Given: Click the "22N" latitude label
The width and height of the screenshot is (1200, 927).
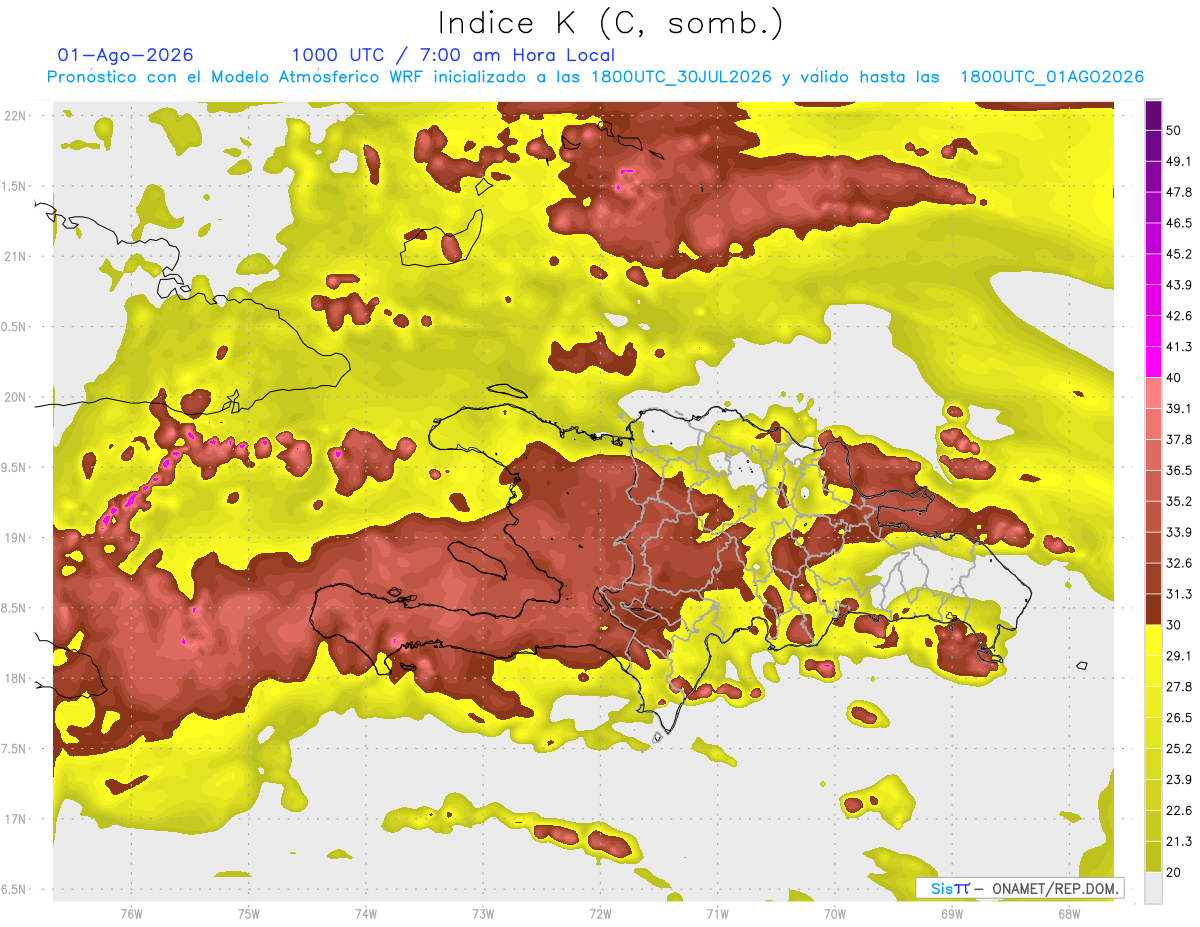Looking at the screenshot, I should 17,115.
